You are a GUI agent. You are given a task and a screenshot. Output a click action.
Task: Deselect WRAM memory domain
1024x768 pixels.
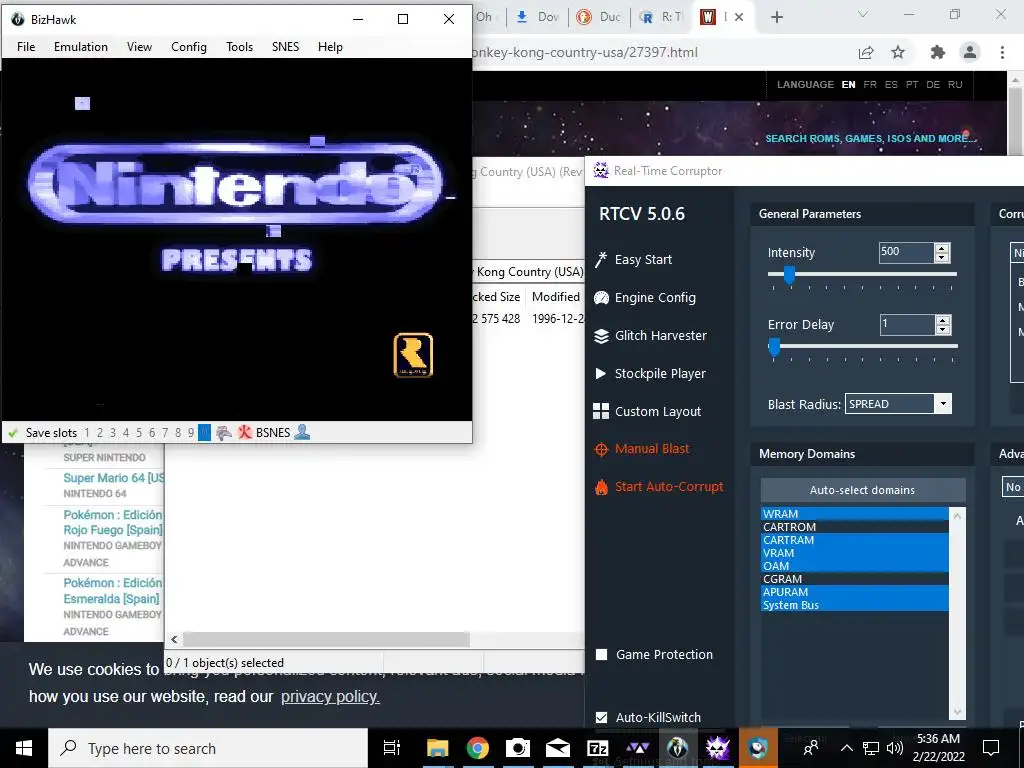click(x=854, y=514)
